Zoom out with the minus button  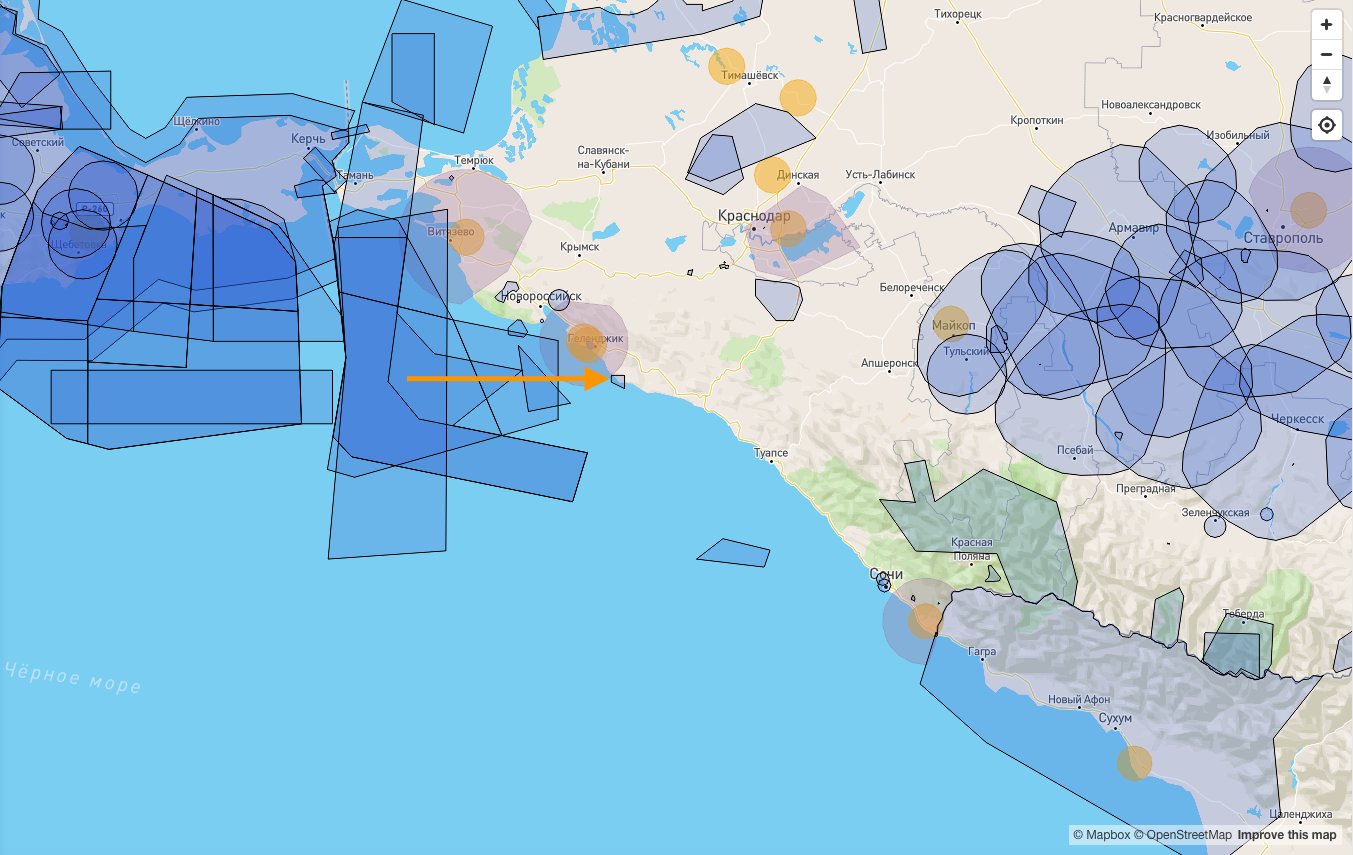pyautogui.click(x=1326, y=54)
